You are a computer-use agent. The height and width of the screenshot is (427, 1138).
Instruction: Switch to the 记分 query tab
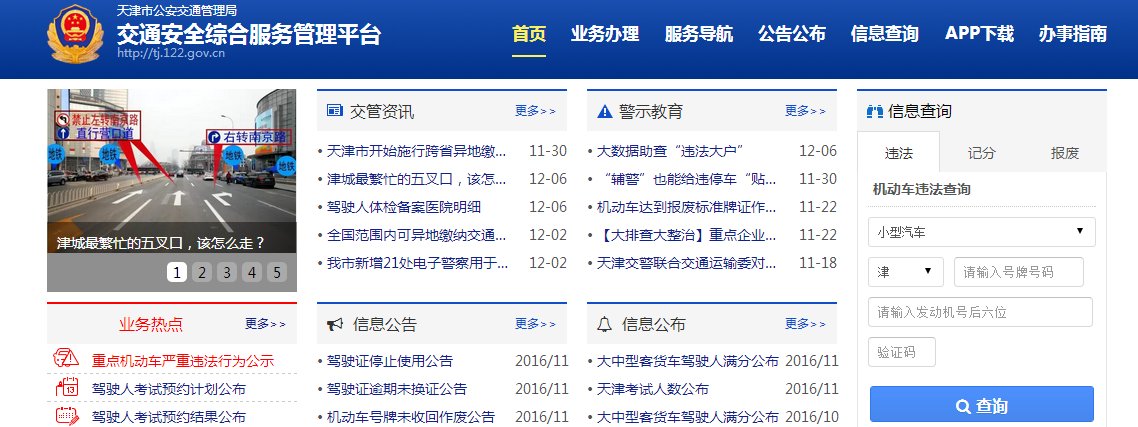coord(981,152)
